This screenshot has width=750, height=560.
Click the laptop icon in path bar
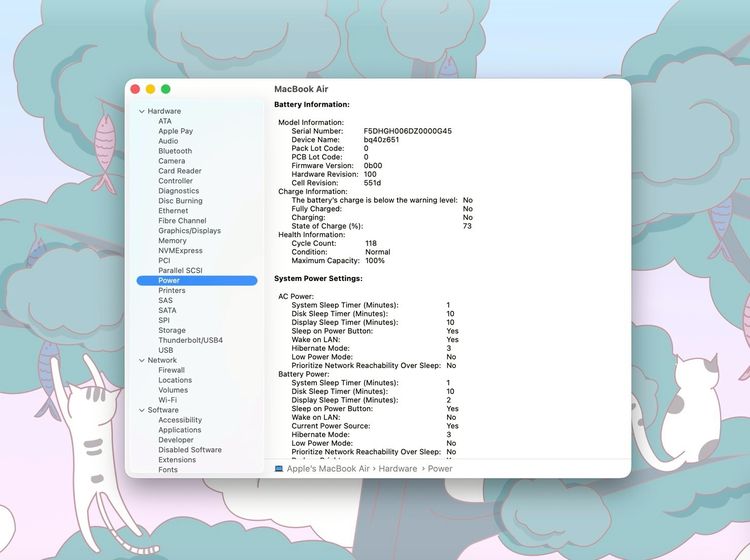pyautogui.click(x=279, y=468)
